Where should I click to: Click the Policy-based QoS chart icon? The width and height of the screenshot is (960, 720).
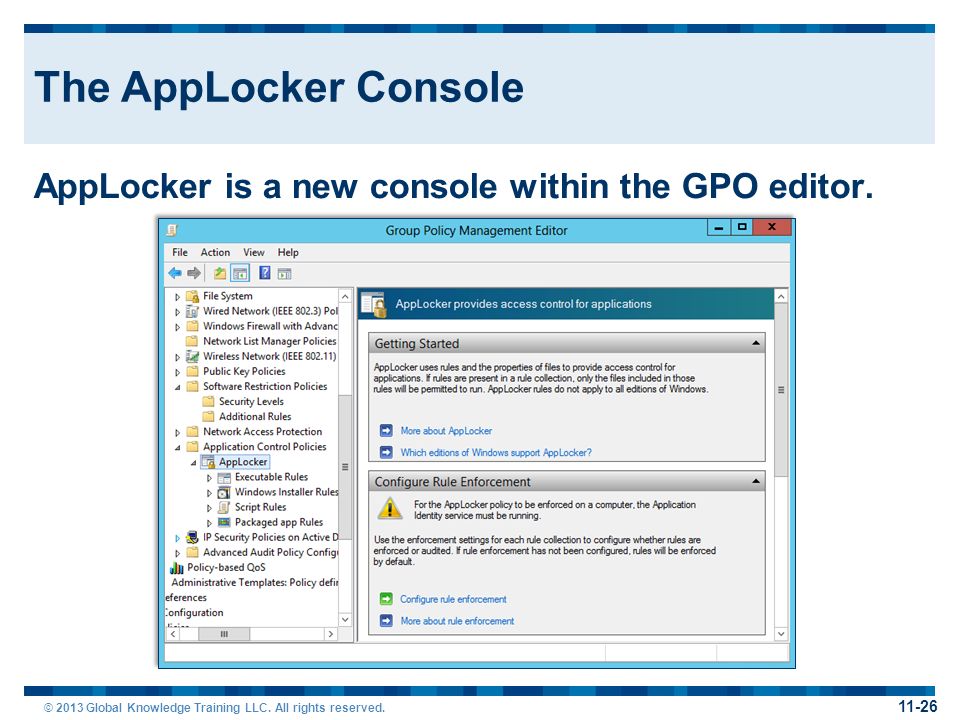176,568
